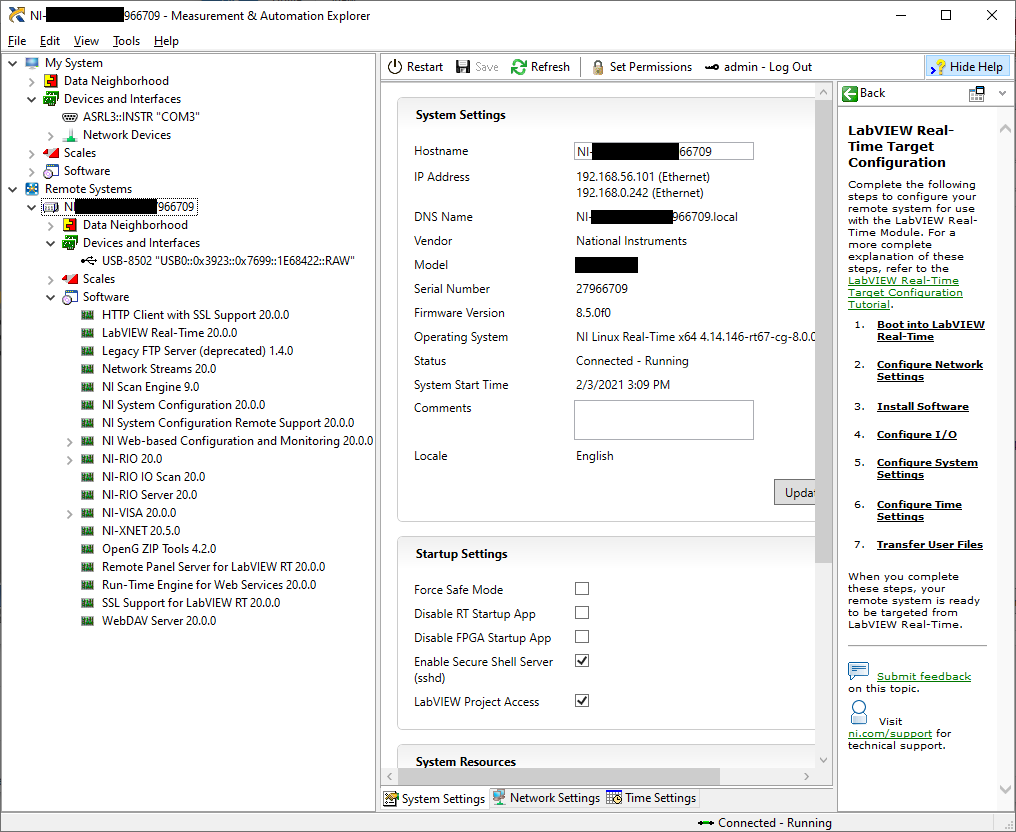Check Disable RT Startup App
The height and width of the screenshot is (832, 1016).
pyautogui.click(x=582, y=613)
